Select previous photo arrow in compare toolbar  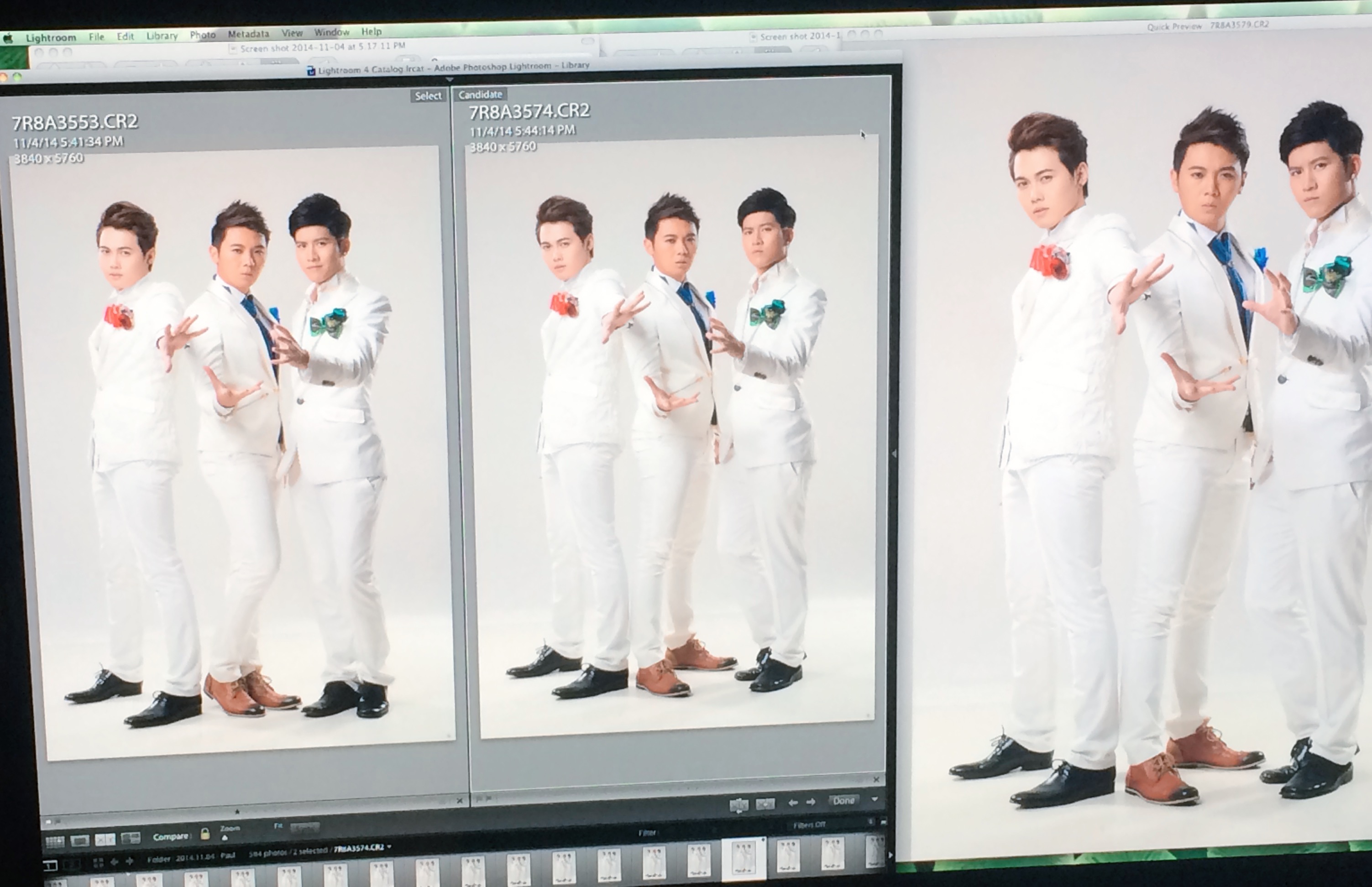click(x=793, y=802)
